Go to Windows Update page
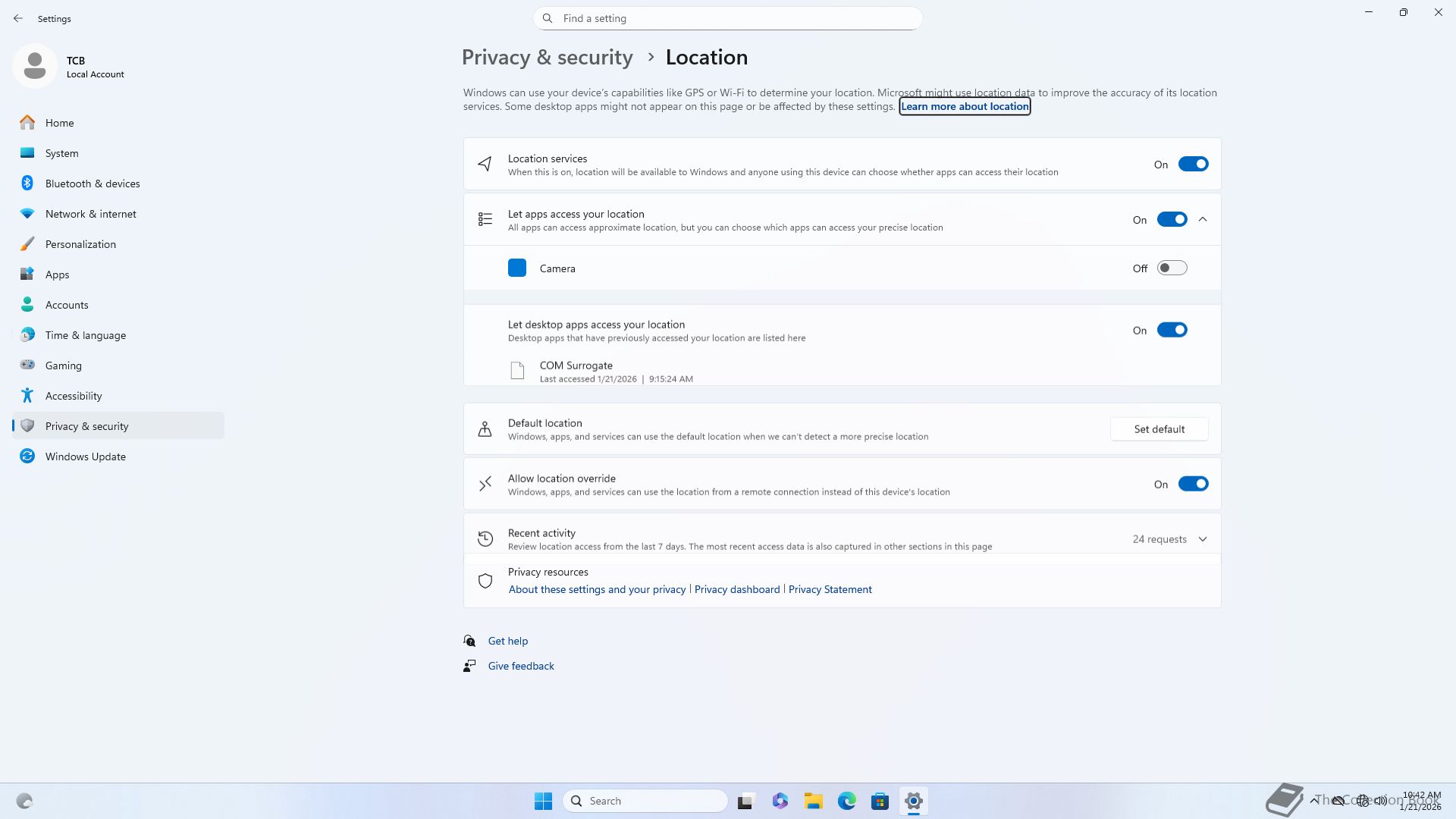The height and width of the screenshot is (819, 1456). point(85,457)
